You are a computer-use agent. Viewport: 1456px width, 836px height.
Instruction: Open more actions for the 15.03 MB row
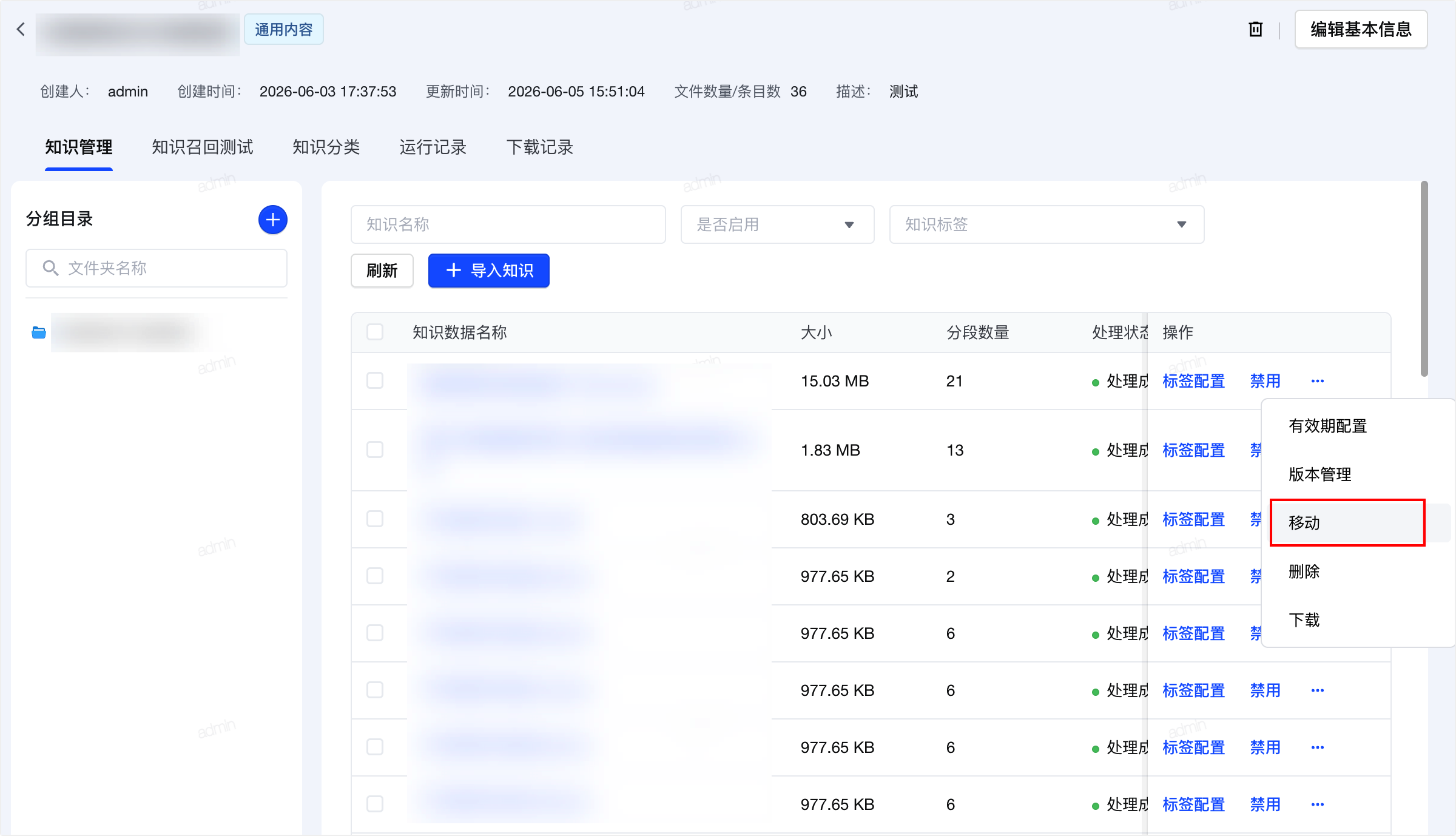click(1318, 381)
